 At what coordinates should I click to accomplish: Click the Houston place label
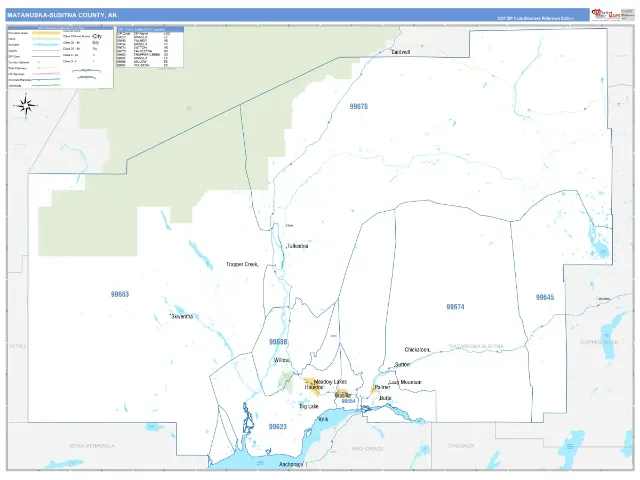tap(314, 387)
